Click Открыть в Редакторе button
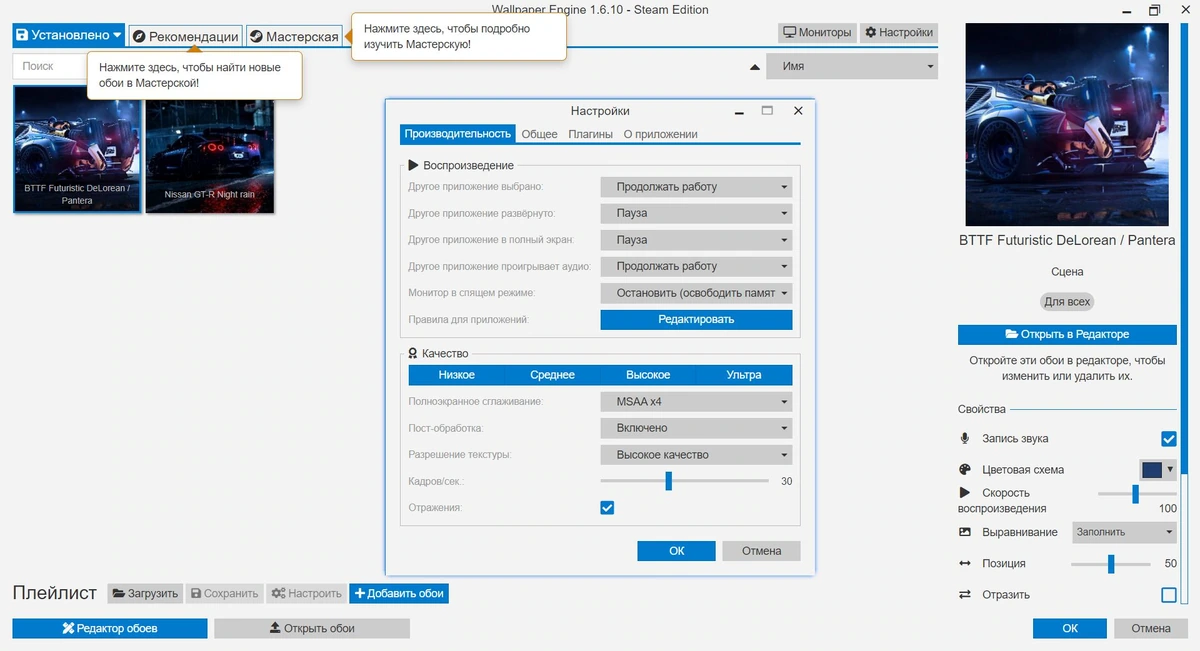Screen dimensions: 1200x651 point(1067,334)
